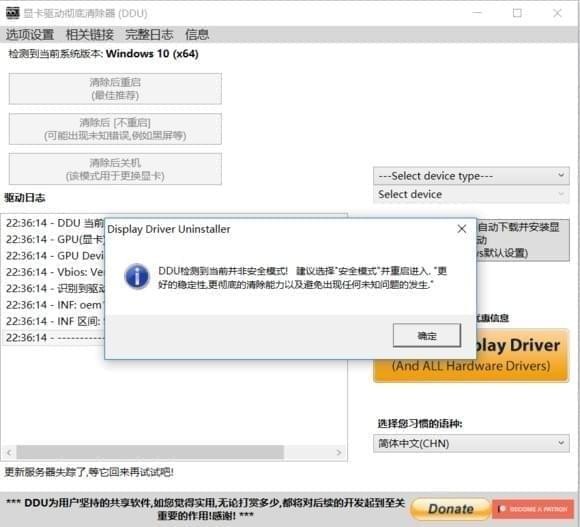Open the 相关链接 menu
The width and height of the screenshot is (580, 527).
(90, 35)
